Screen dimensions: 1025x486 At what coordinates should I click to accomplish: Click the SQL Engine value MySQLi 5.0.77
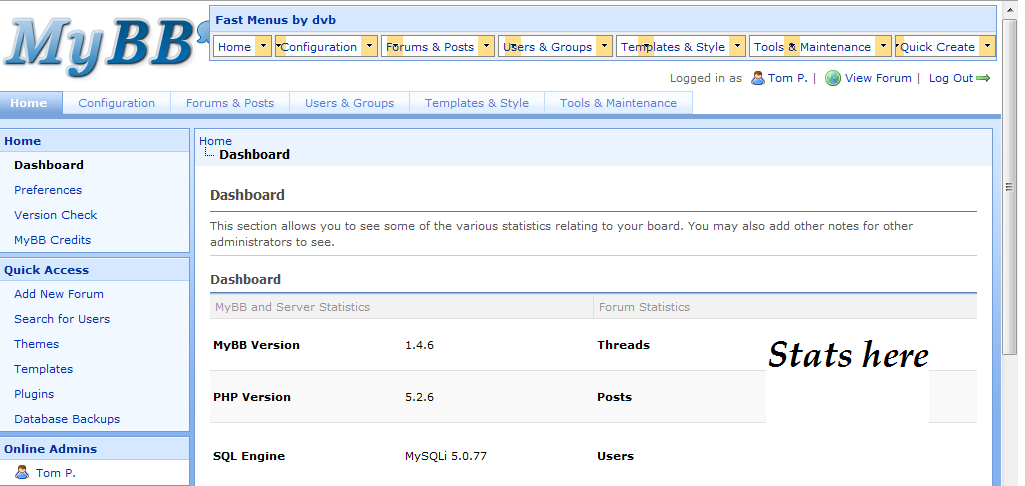pos(446,456)
